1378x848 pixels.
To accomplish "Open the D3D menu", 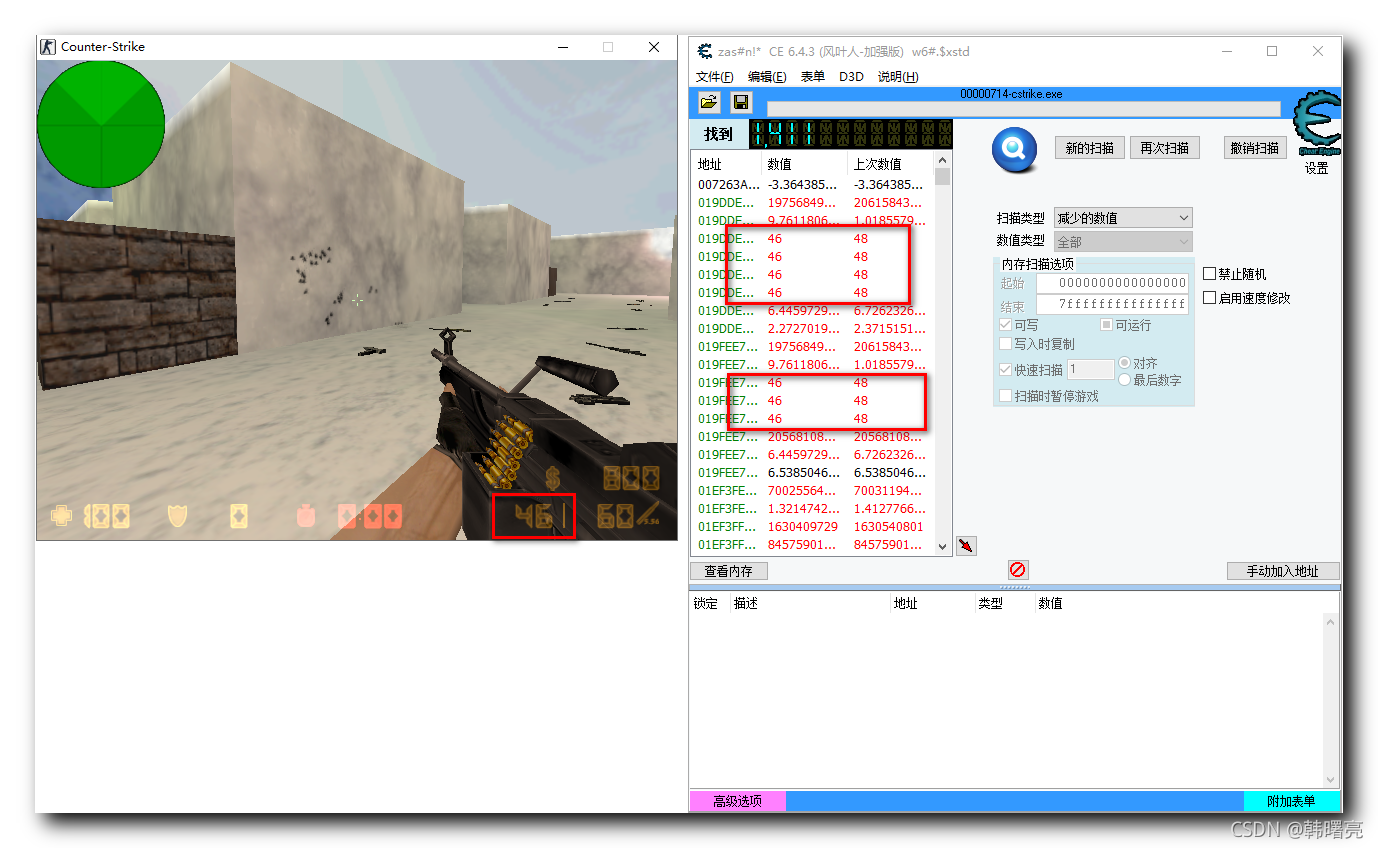I will 851,76.
